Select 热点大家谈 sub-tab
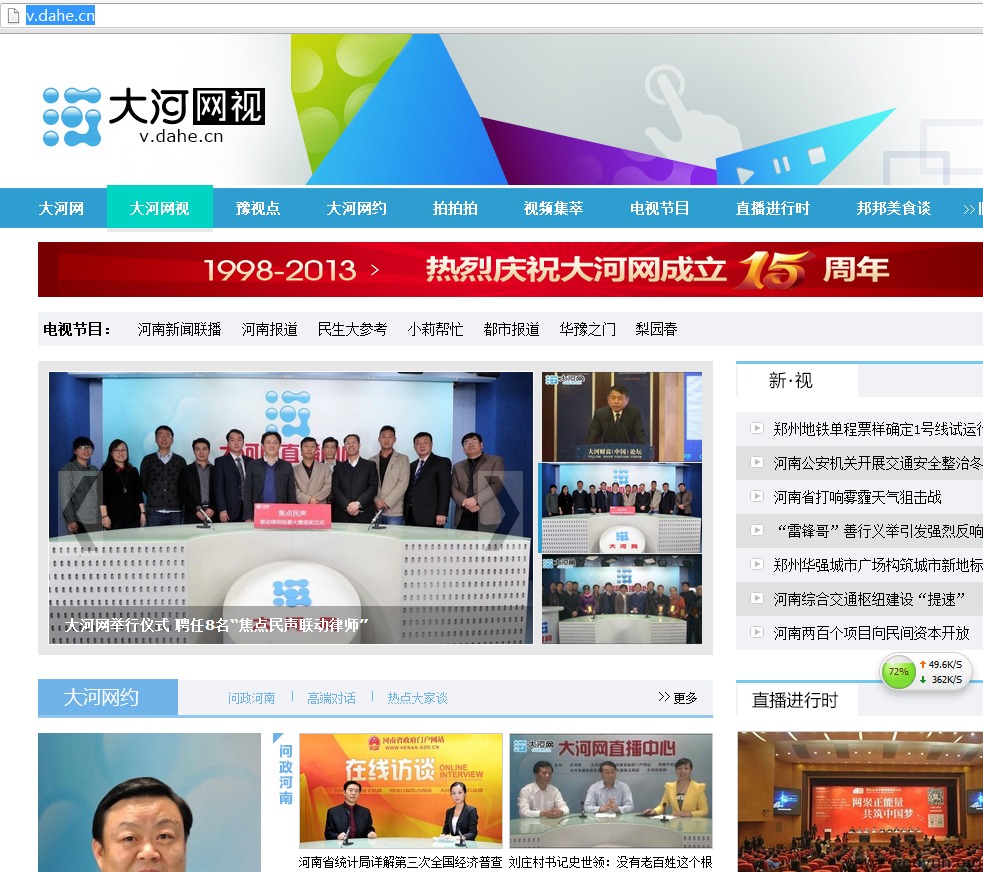 pos(418,698)
